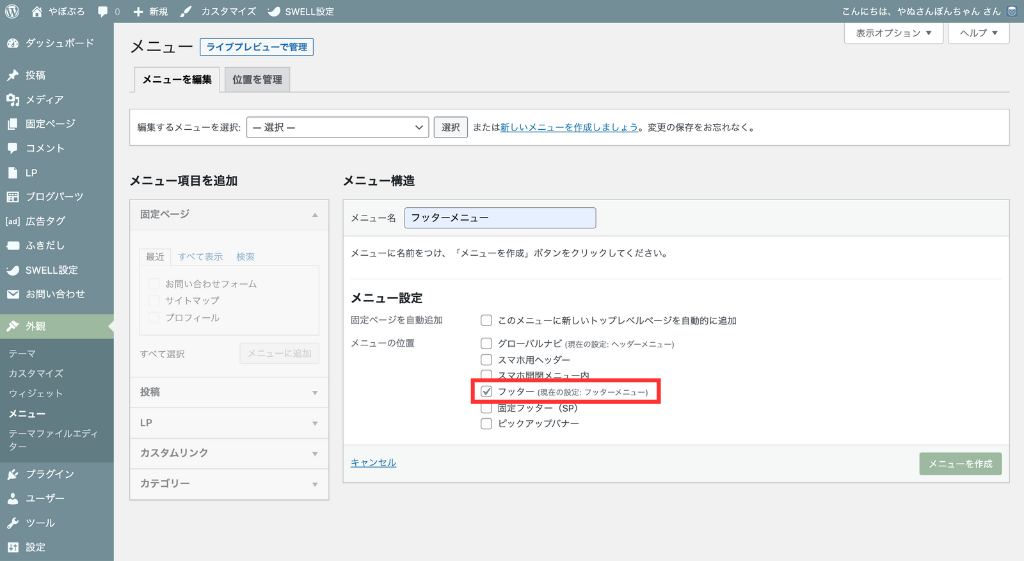Switch to the すべて表示 tab
The width and height of the screenshot is (1024, 561).
pos(200,257)
